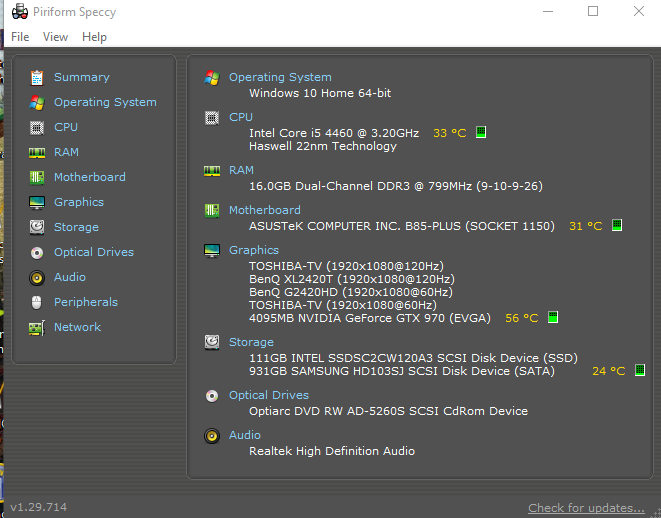The image size is (661, 518).
Task: Click the Windows flag icon beside Operating System heading
Action: point(212,78)
